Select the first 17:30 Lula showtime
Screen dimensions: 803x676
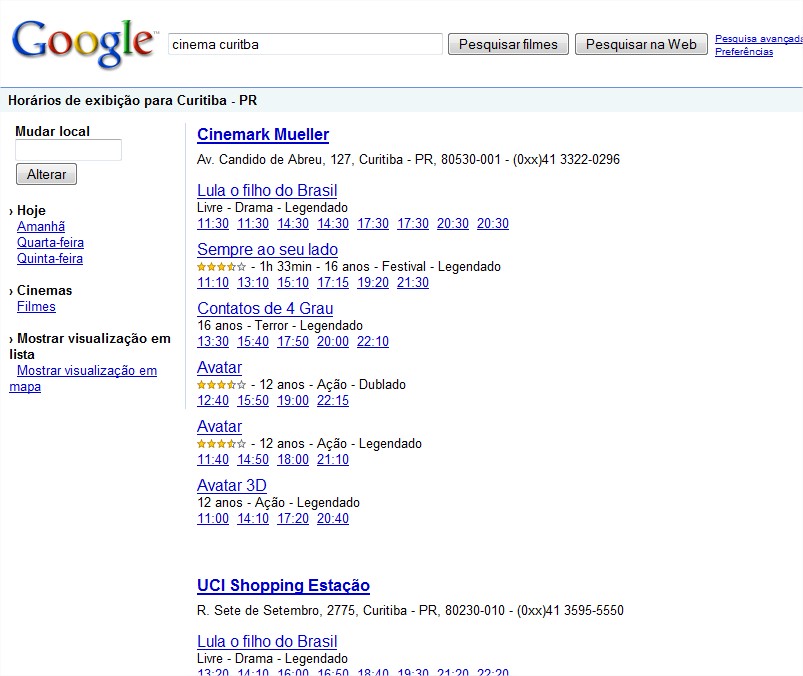point(373,223)
